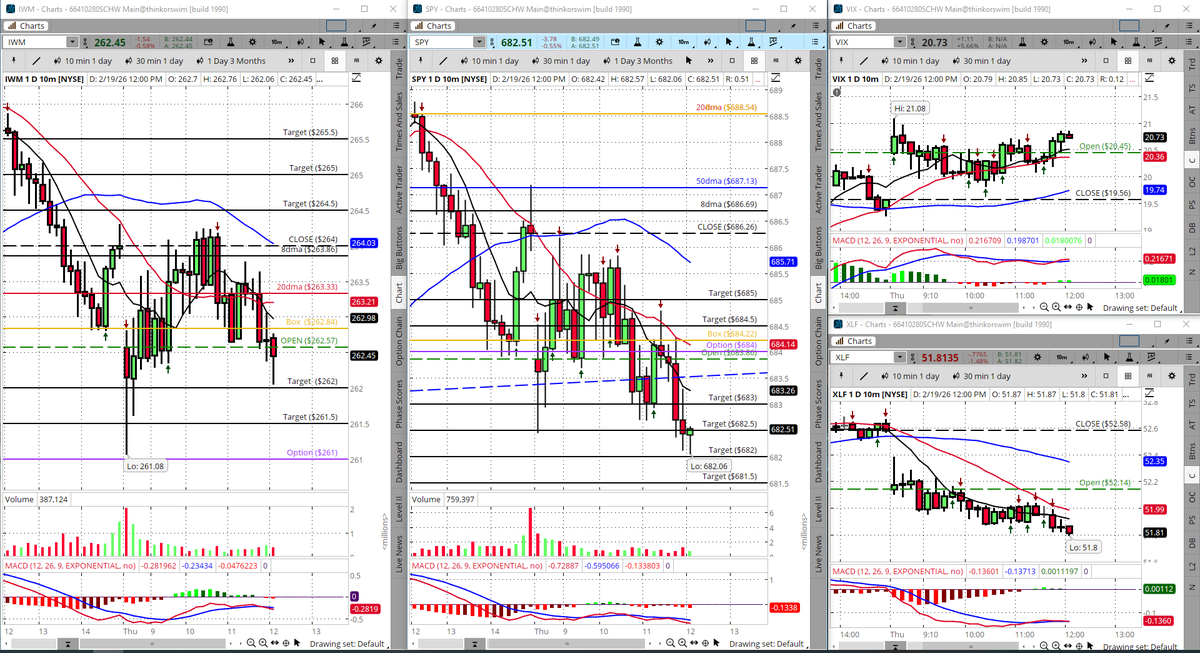Select the pointer cursor tool in IWM symbol bar

coord(322,42)
